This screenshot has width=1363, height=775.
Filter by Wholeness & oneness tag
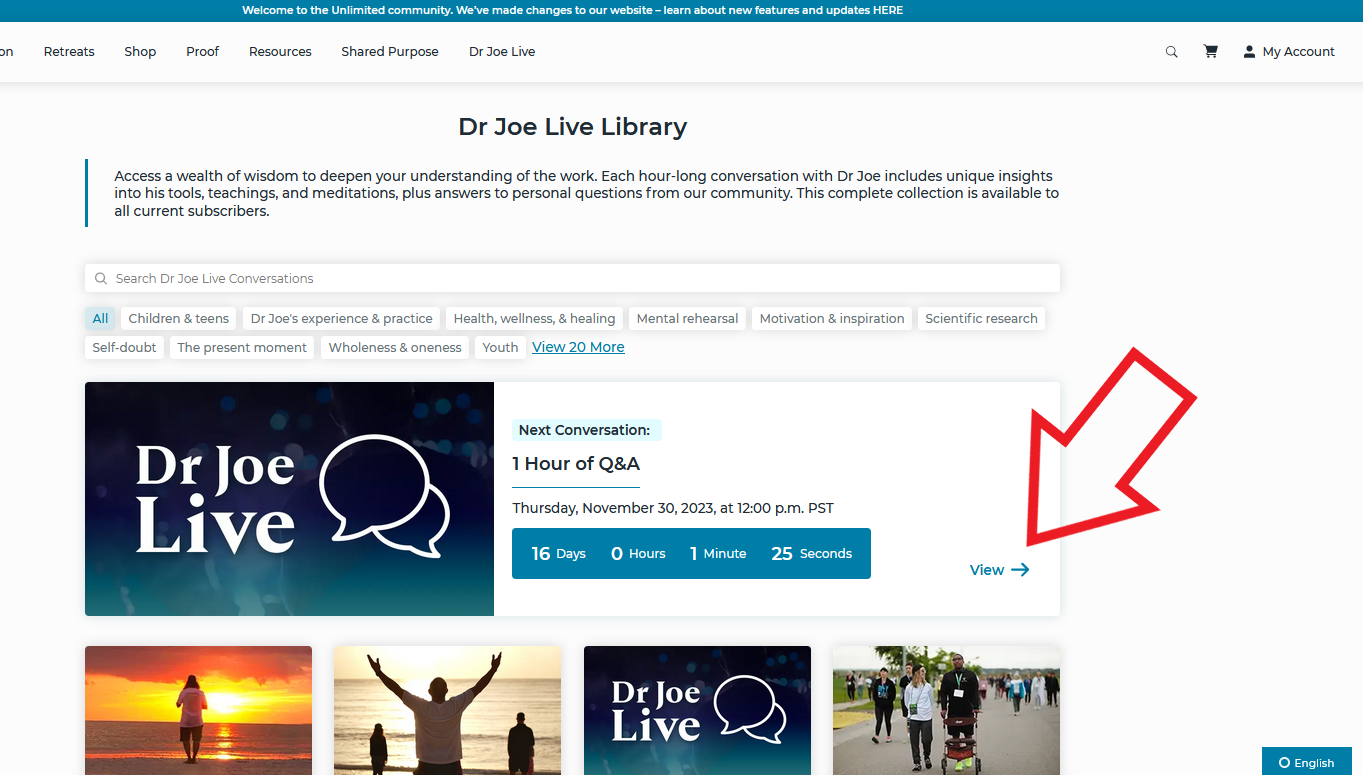coord(395,348)
